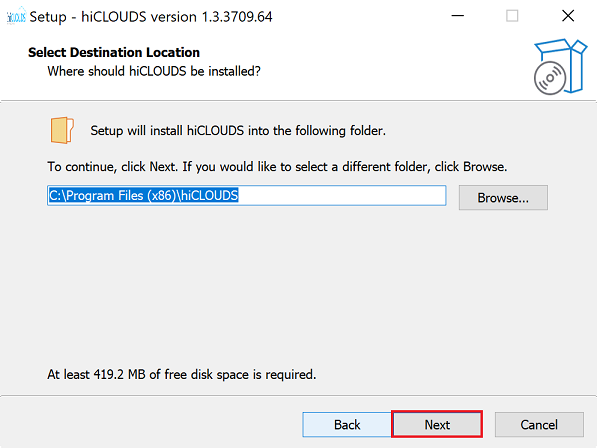Click the highlighted C:\Program Files (x86)\hiCLOUDS text
Screen dimensions: 597x448
tap(144, 196)
